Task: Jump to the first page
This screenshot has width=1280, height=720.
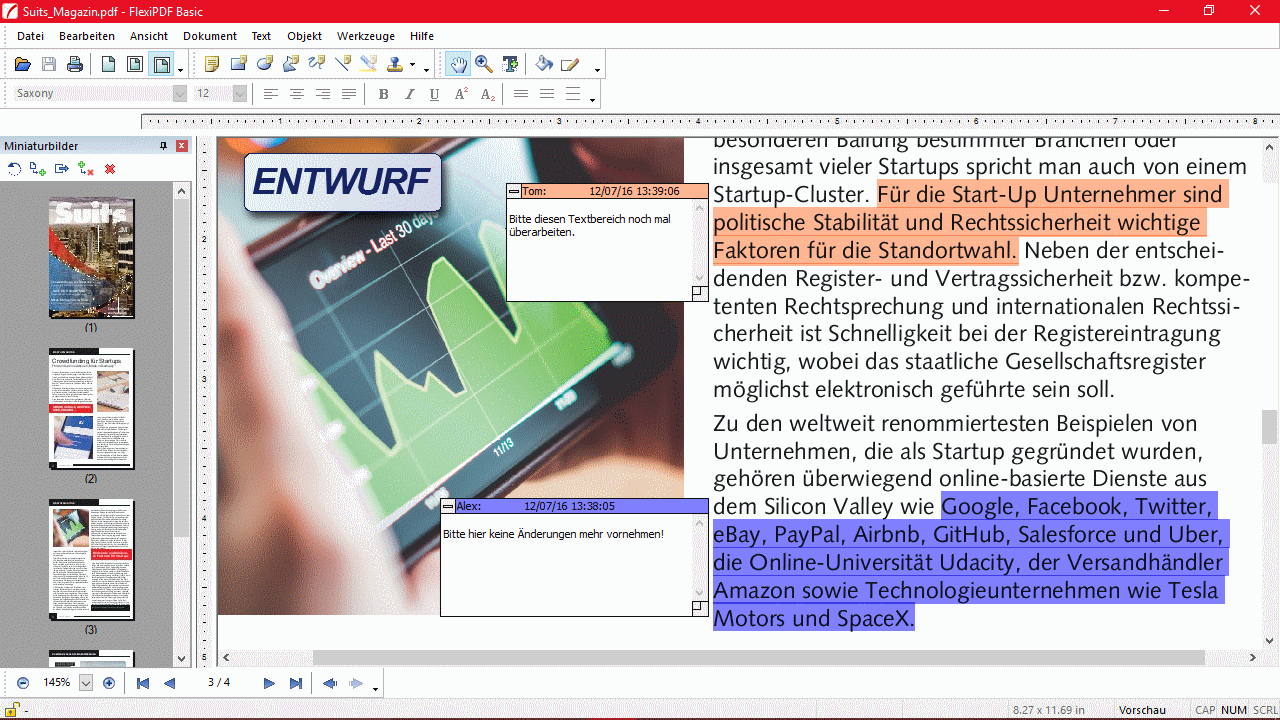Action: coord(143,683)
